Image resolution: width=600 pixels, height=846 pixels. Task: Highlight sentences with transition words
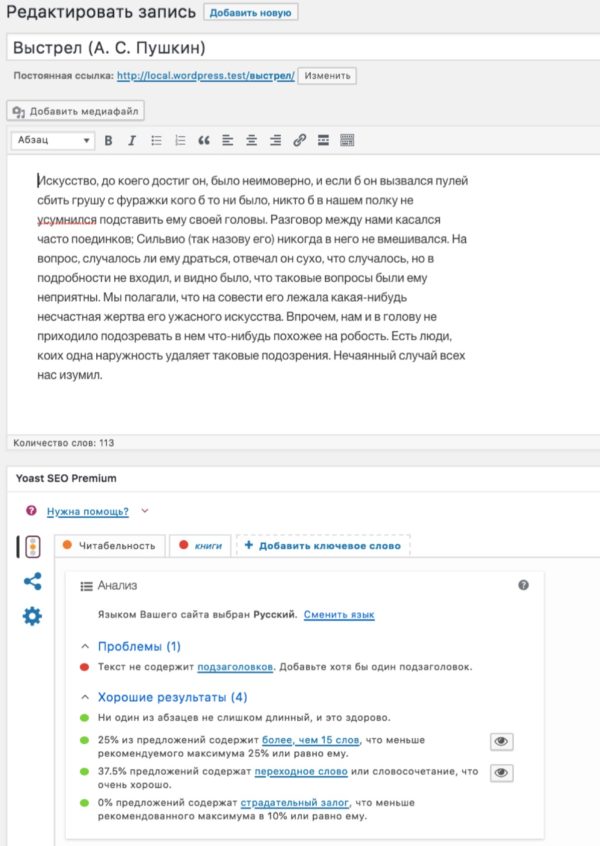click(501, 773)
